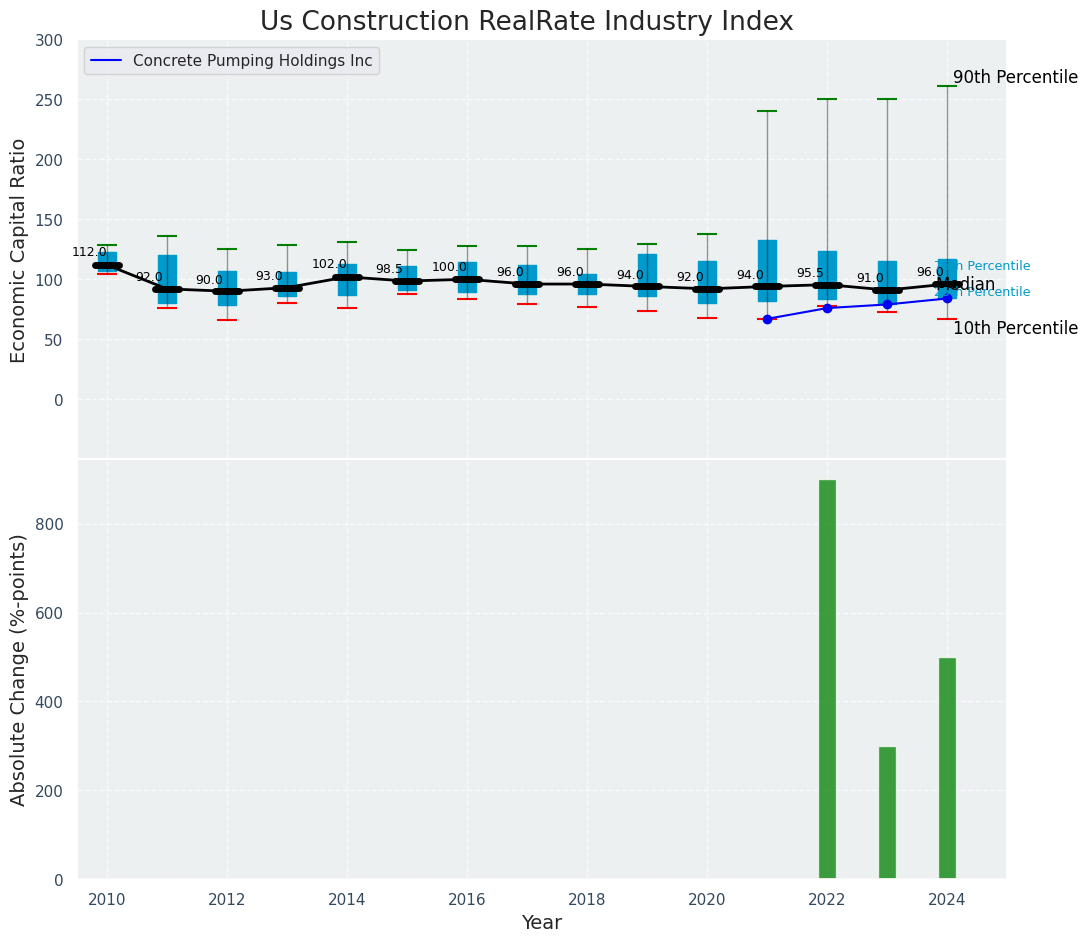Click the 98.5 median value label
Image resolution: width=1088 pixels, height=942 pixels.
[389, 270]
